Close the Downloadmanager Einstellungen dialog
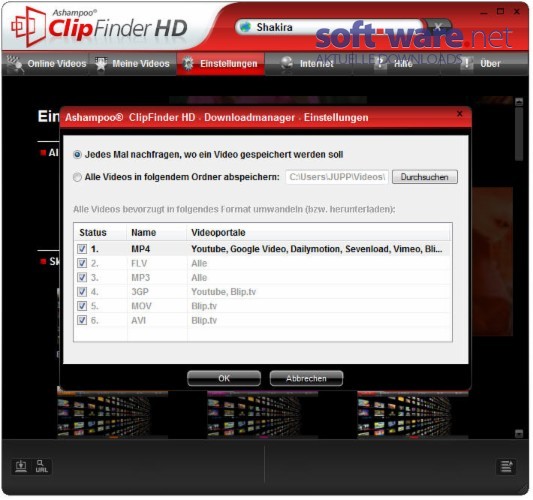 coord(460,114)
